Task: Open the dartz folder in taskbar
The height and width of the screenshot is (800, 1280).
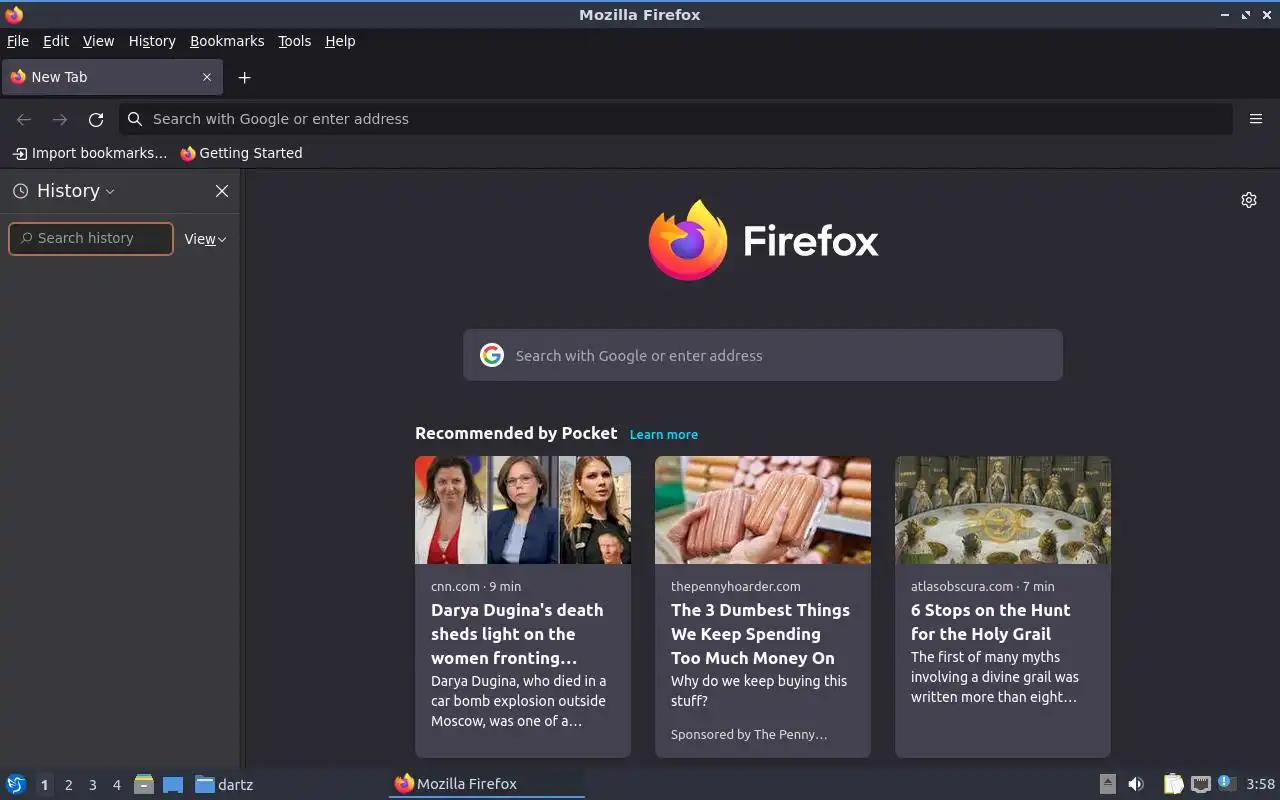Action: pos(224,784)
